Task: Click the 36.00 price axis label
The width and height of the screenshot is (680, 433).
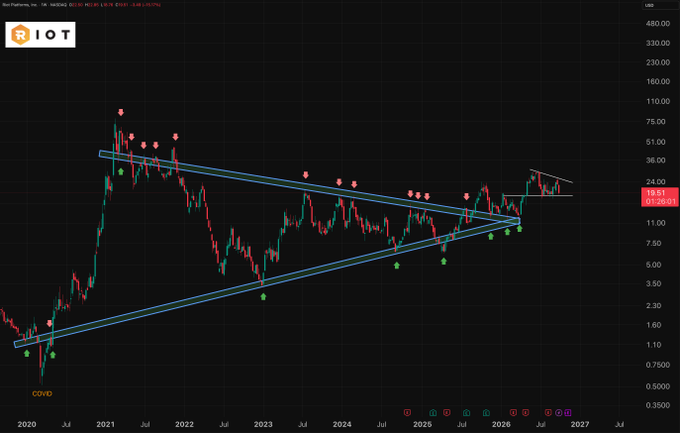Action: (656, 160)
